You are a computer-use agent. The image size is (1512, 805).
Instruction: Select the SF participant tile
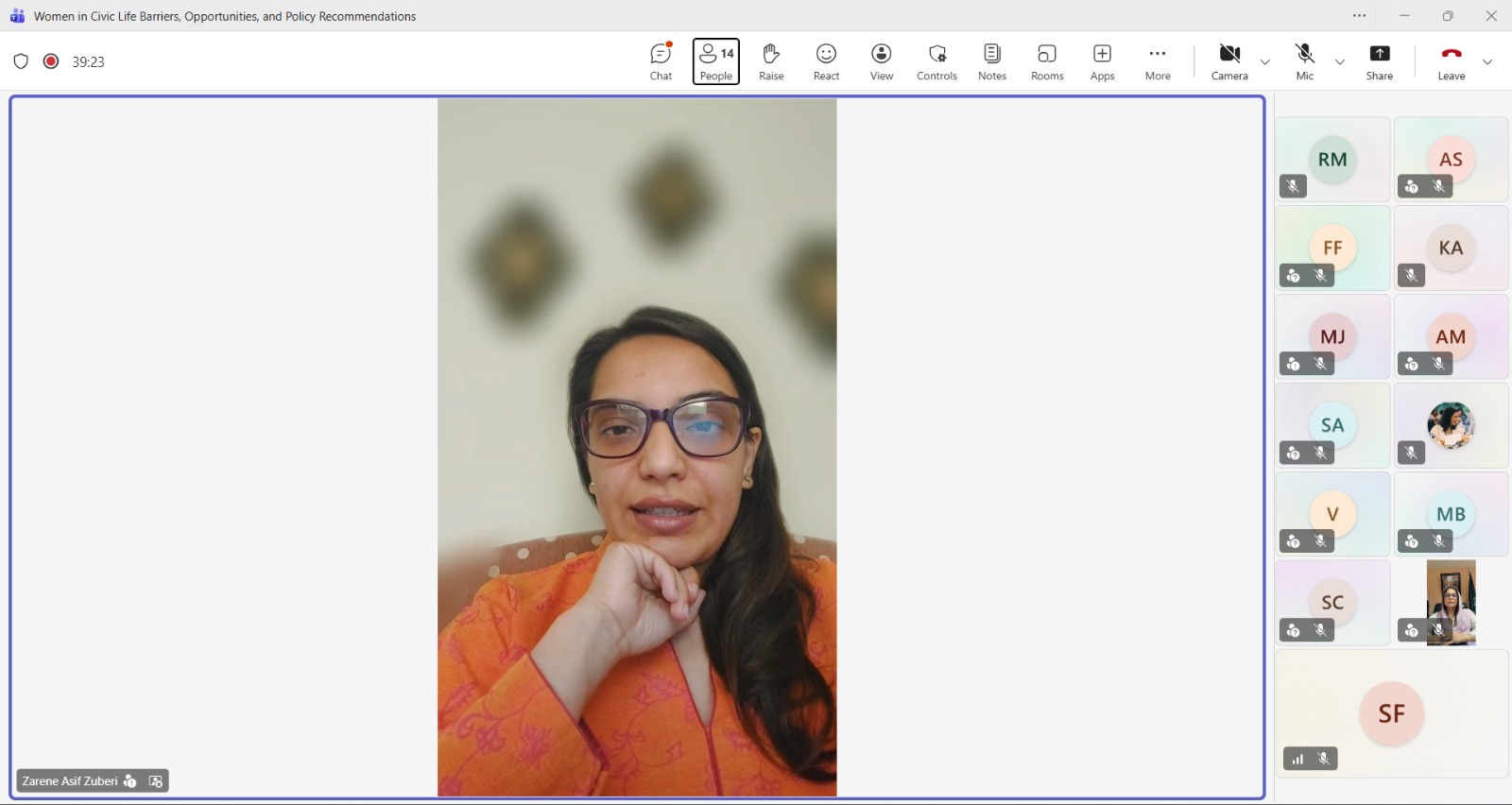[x=1391, y=713]
